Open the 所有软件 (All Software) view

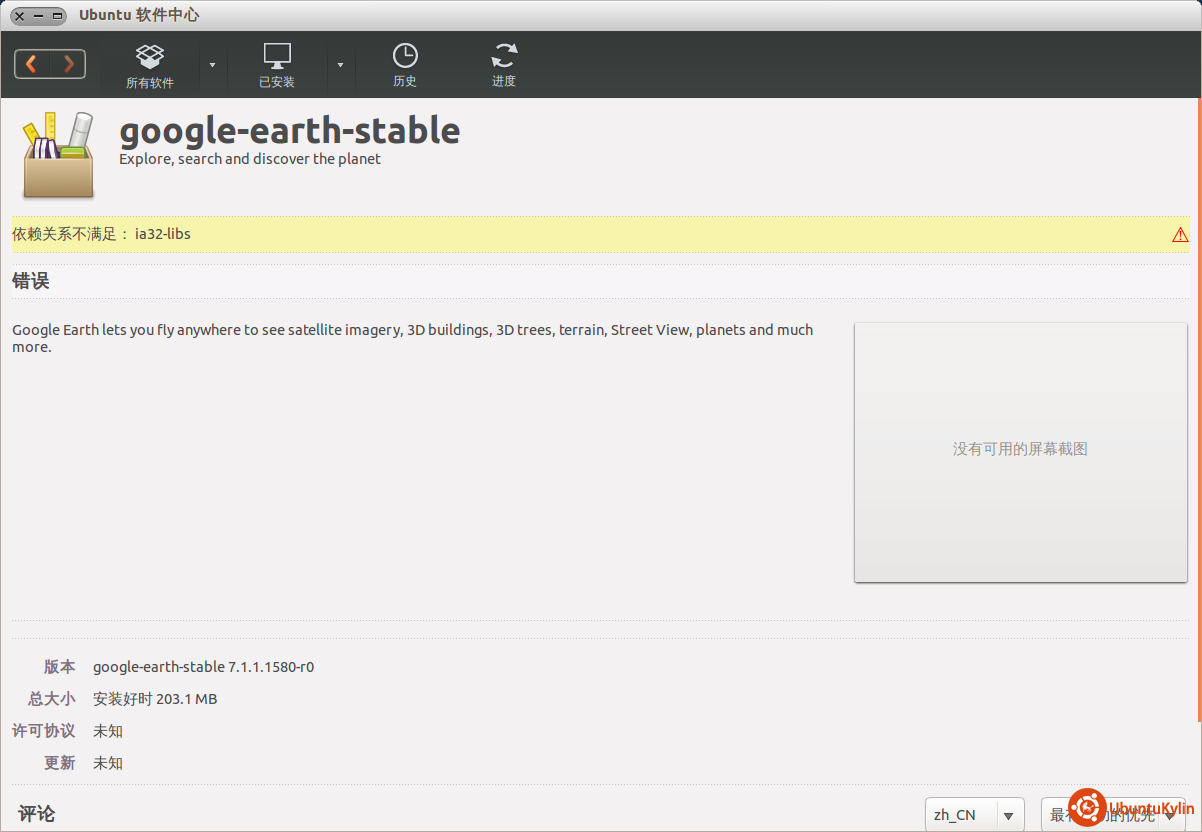tap(150, 66)
